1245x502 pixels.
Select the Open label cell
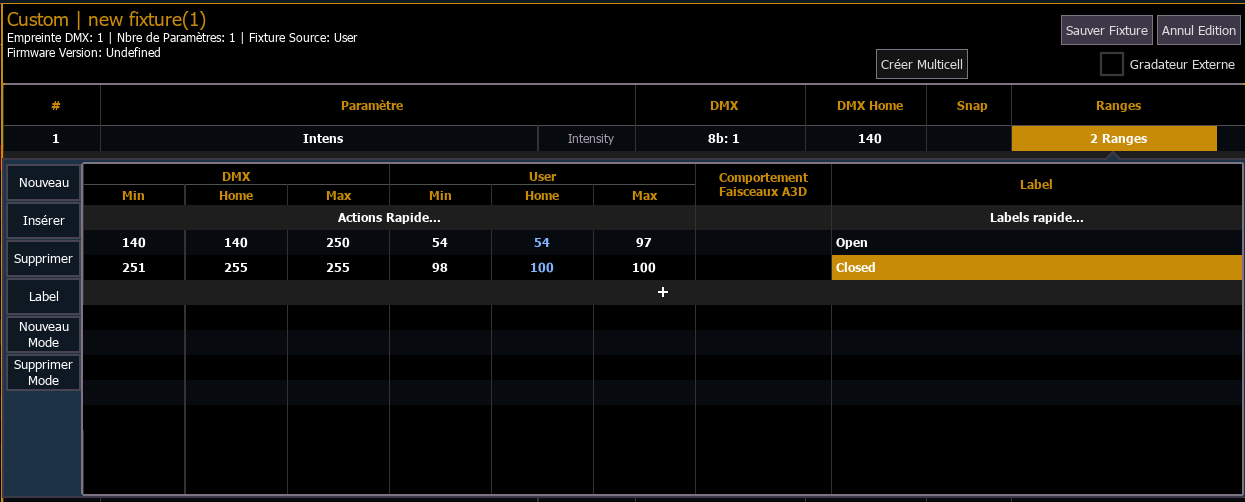1036,243
